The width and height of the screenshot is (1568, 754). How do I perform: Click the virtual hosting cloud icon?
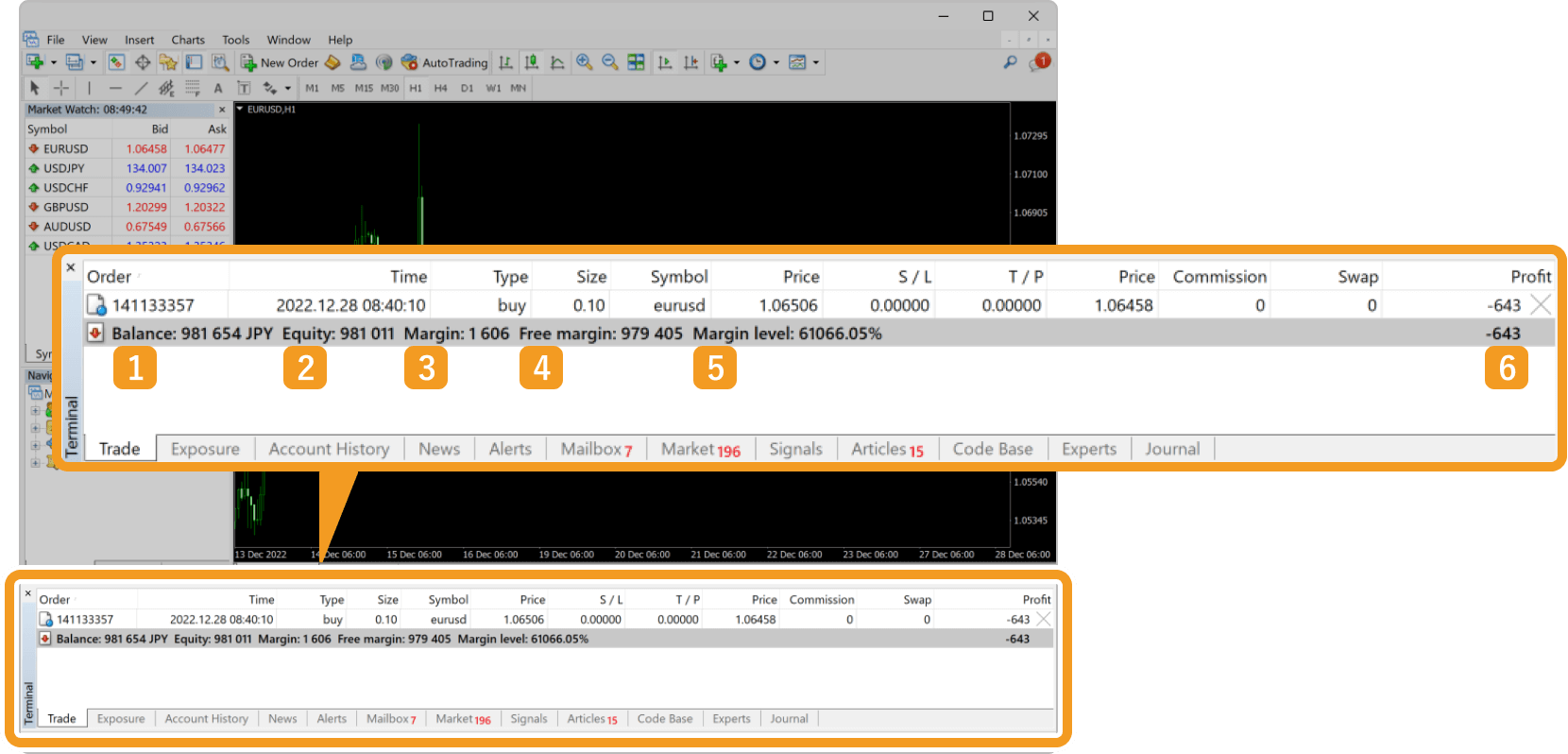358,62
